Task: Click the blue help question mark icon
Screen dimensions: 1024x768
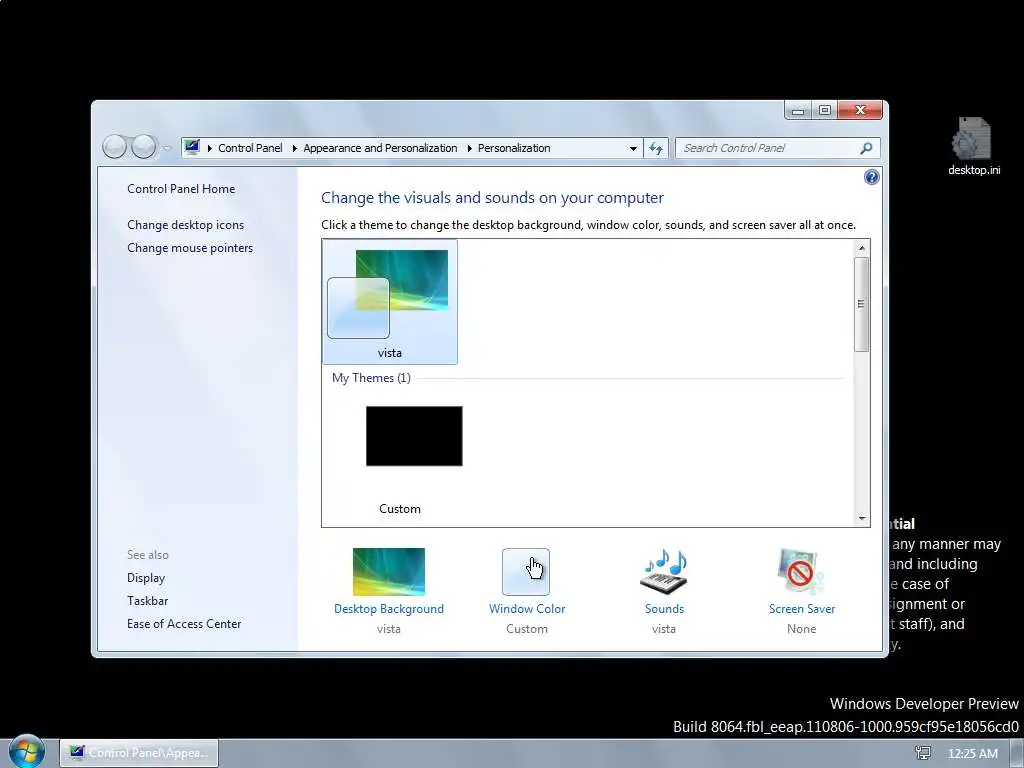Action: pos(871,177)
